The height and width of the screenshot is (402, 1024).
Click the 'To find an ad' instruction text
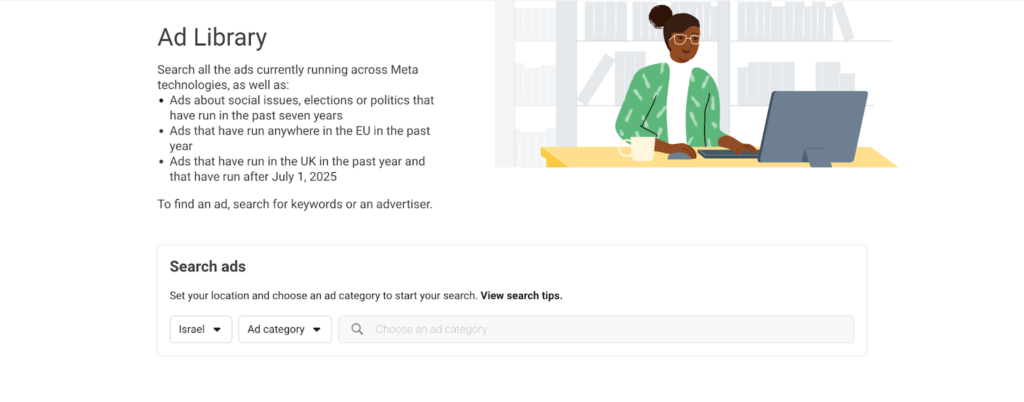[295, 204]
